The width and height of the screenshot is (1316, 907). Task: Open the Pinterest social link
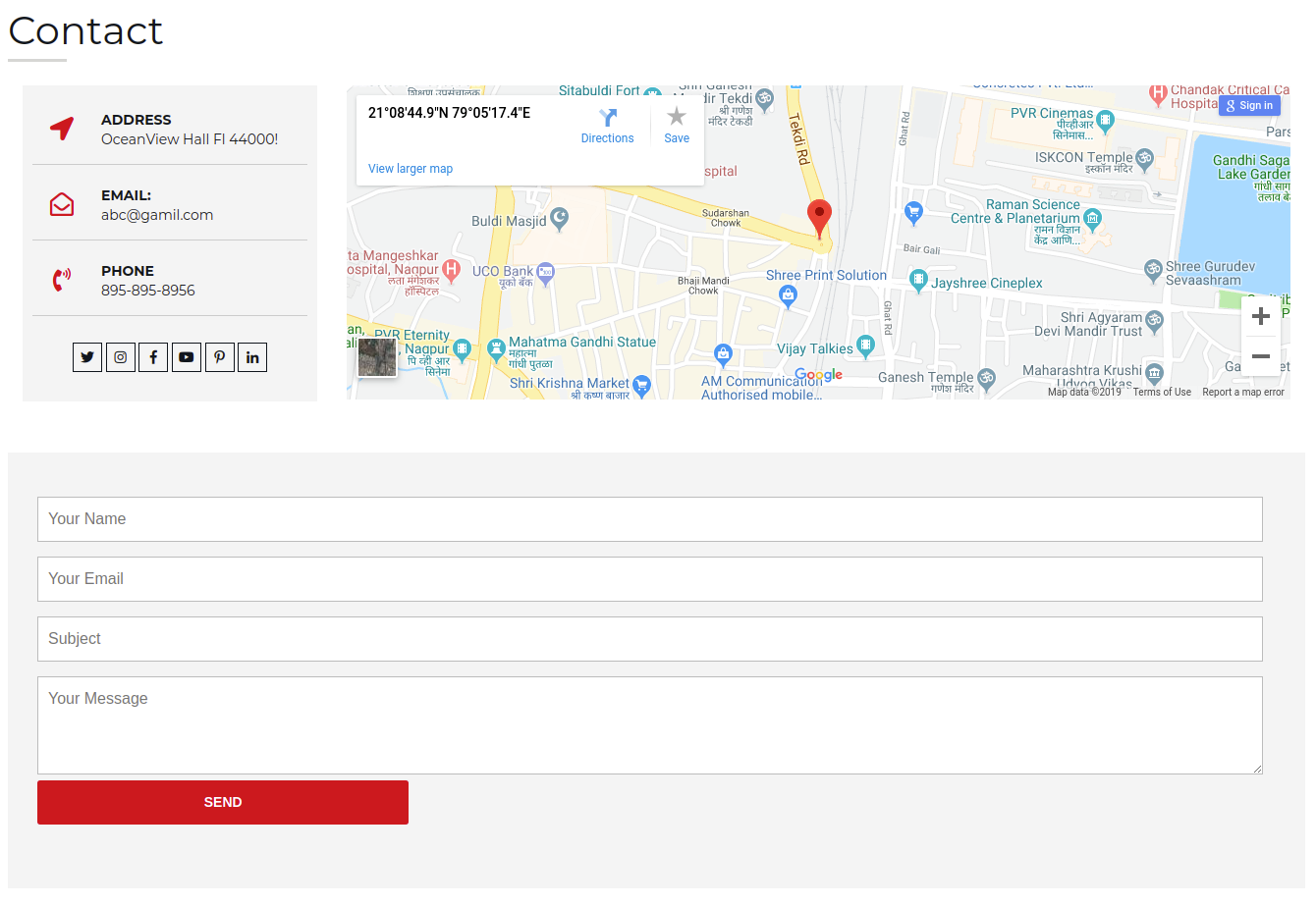[219, 357]
